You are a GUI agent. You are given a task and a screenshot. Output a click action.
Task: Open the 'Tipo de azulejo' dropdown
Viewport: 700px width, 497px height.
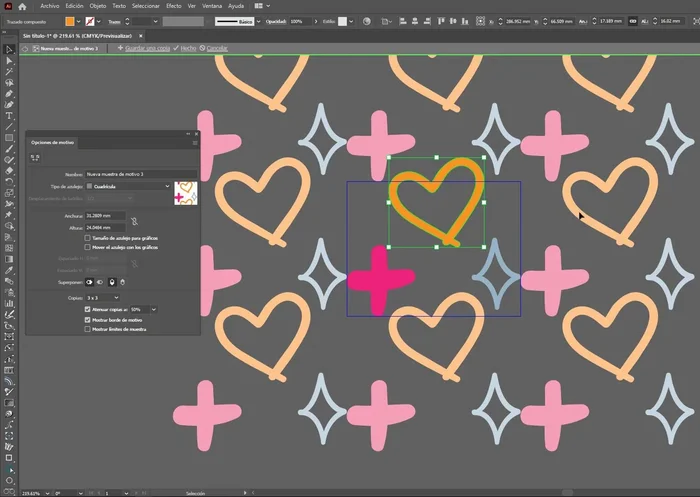[128, 186]
